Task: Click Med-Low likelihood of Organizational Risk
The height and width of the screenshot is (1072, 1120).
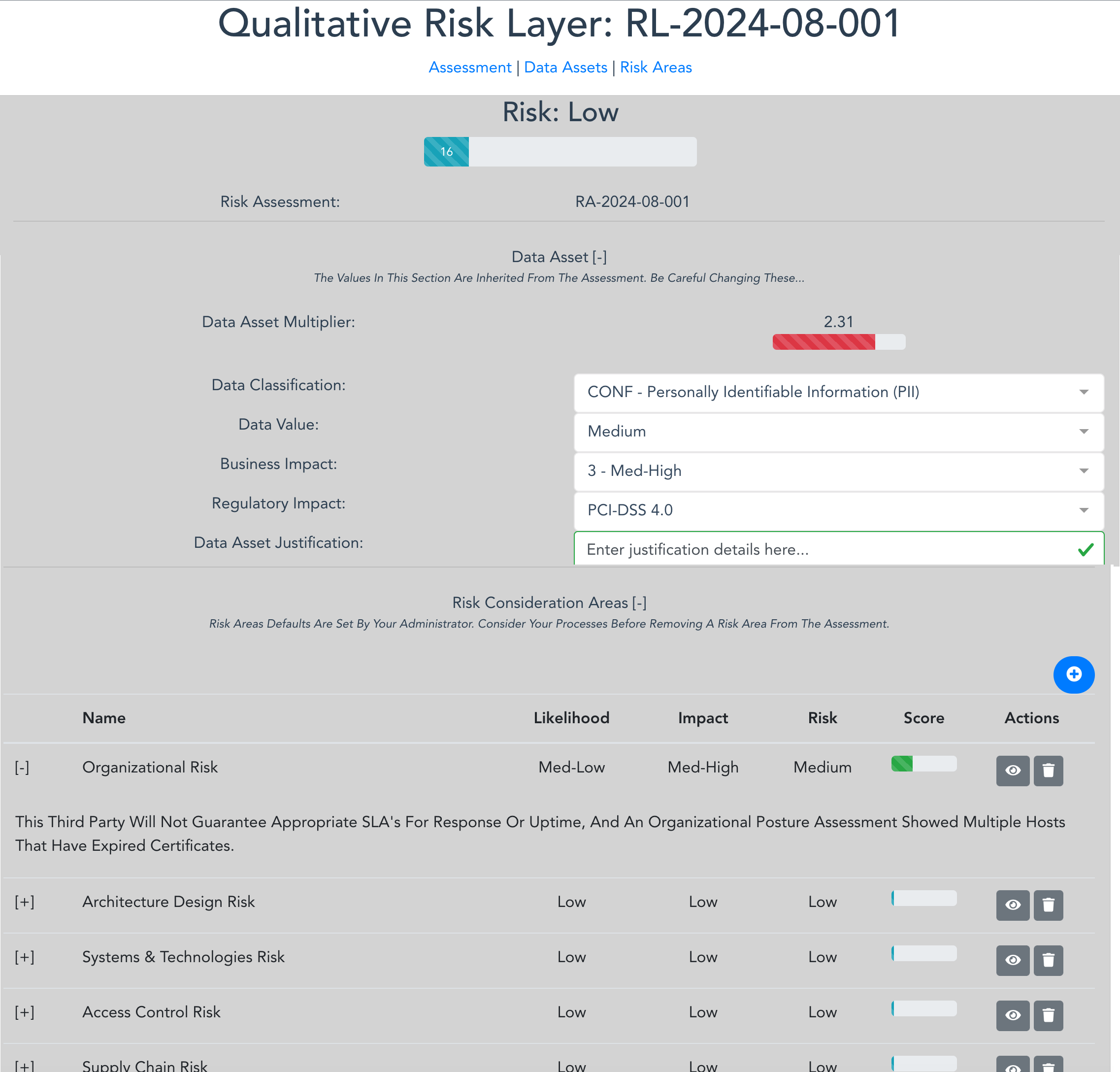Action: 571,768
